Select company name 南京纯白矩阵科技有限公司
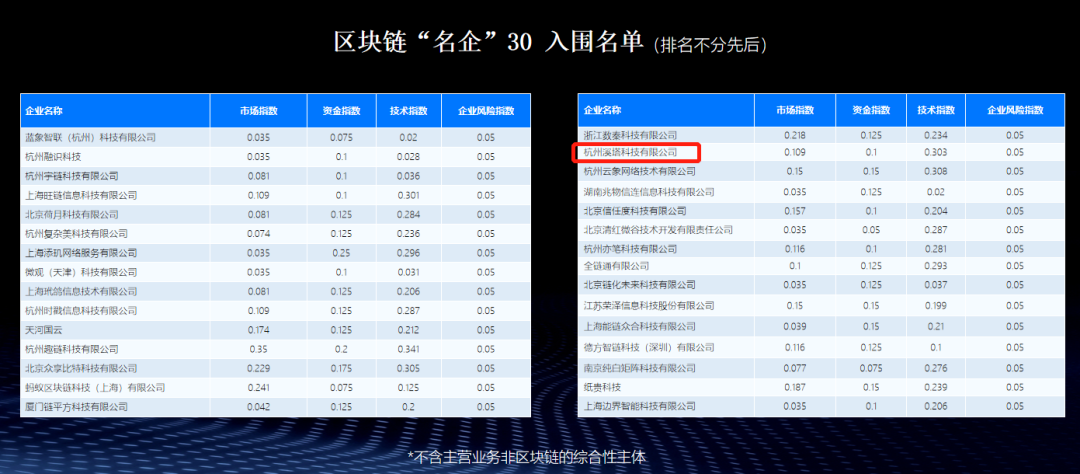Image resolution: width=1080 pixels, height=474 pixels. tap(640, 368)
